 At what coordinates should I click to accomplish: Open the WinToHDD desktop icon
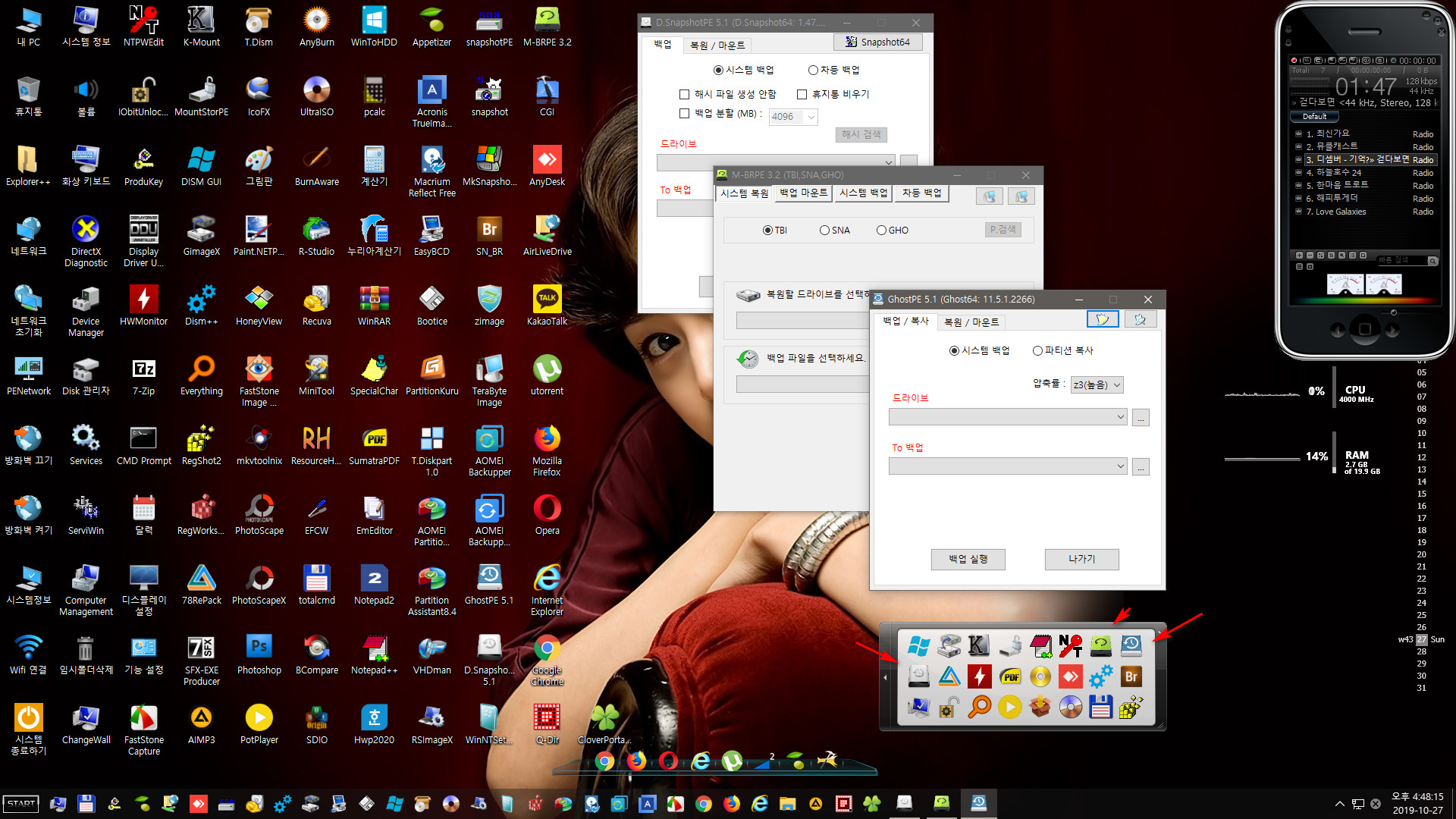[x=374, y=27]
